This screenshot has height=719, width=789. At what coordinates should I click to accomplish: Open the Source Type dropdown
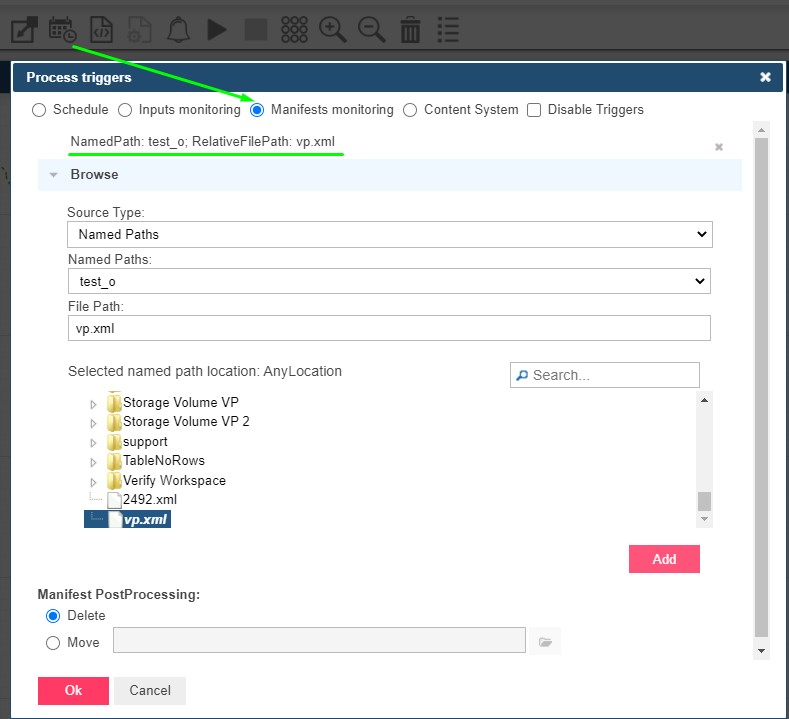tap(389, 234)
